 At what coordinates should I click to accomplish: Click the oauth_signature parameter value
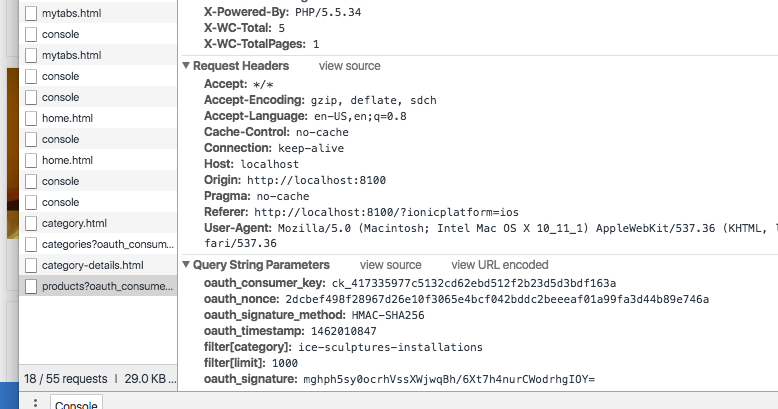pos(449,379)
